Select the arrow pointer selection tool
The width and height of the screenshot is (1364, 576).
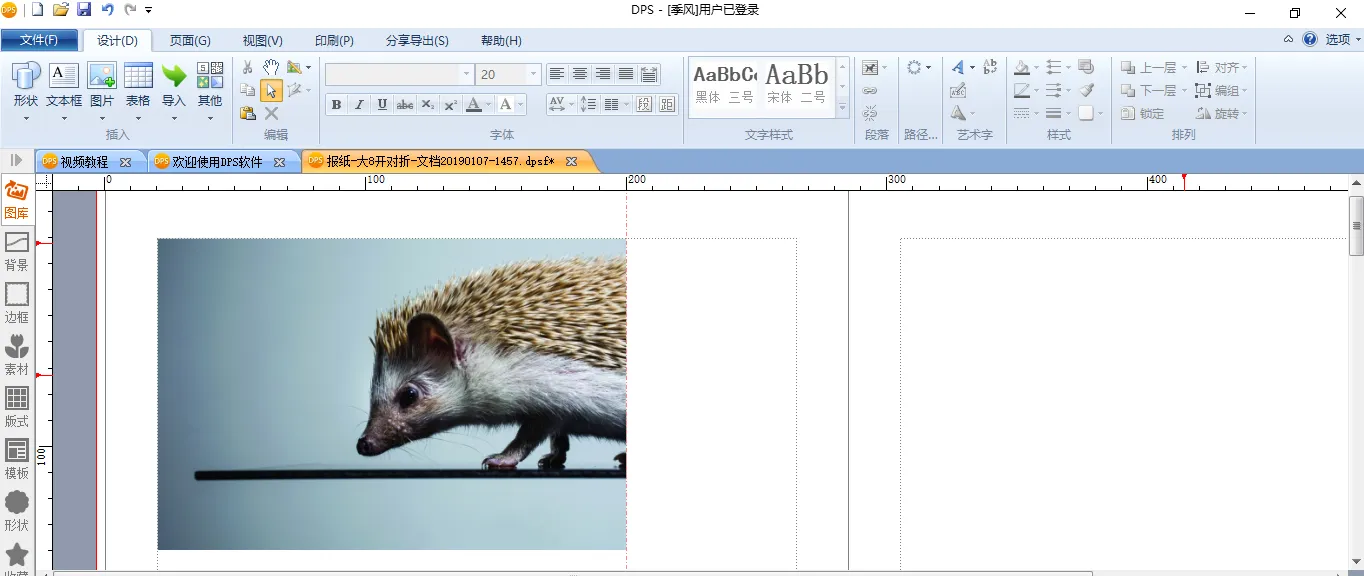[271, 91]
